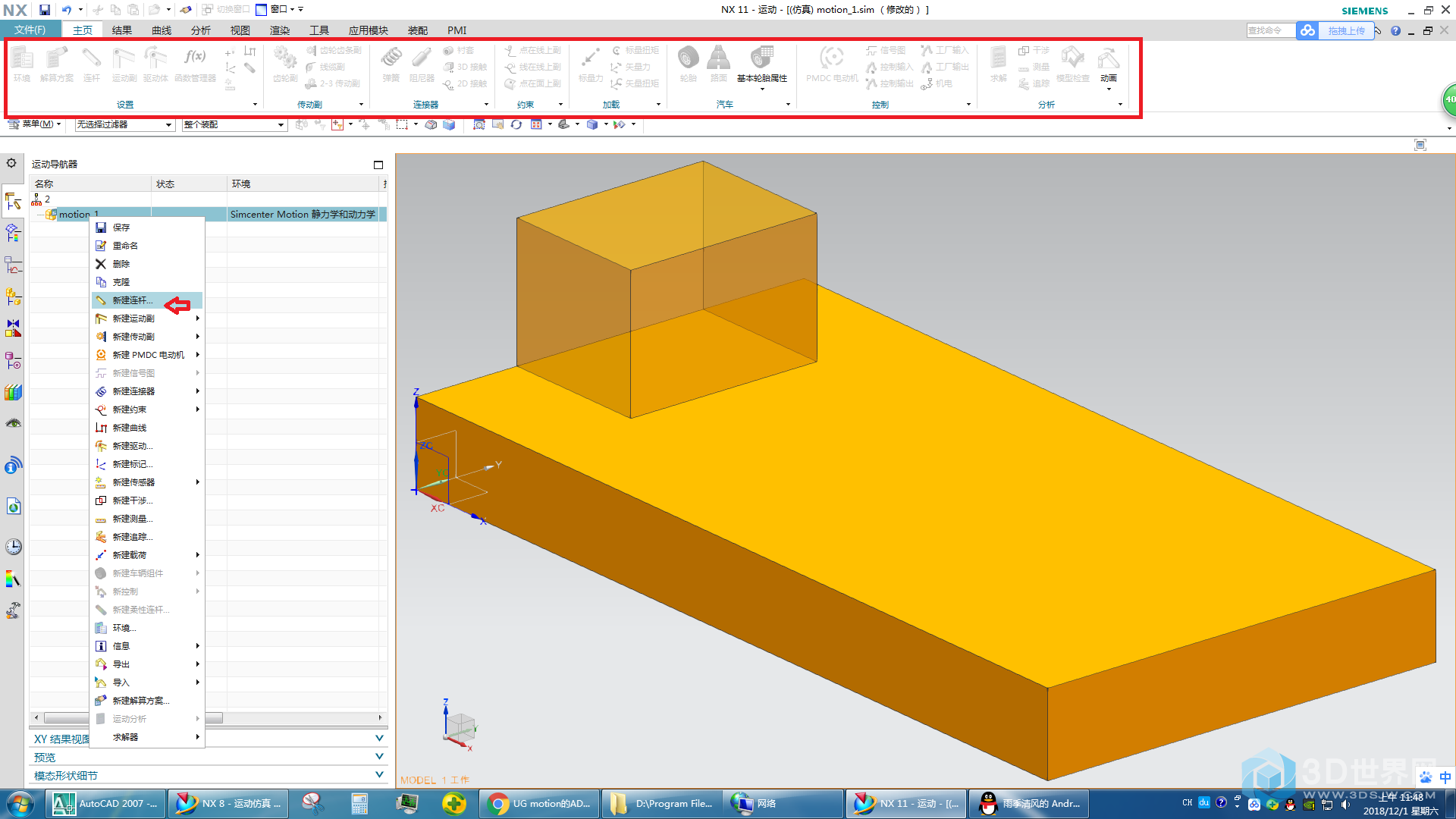This screenshot has height=819, width=1456.
Task: Open the 整个装配 assembly scope dropdown
Action: pos(234,124)
